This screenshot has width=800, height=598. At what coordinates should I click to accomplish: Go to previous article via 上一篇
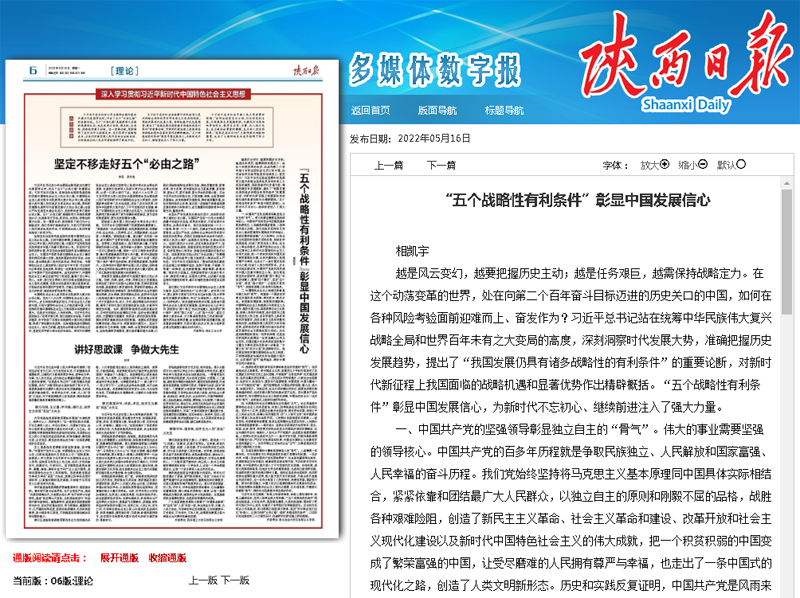tap(388, 166)
